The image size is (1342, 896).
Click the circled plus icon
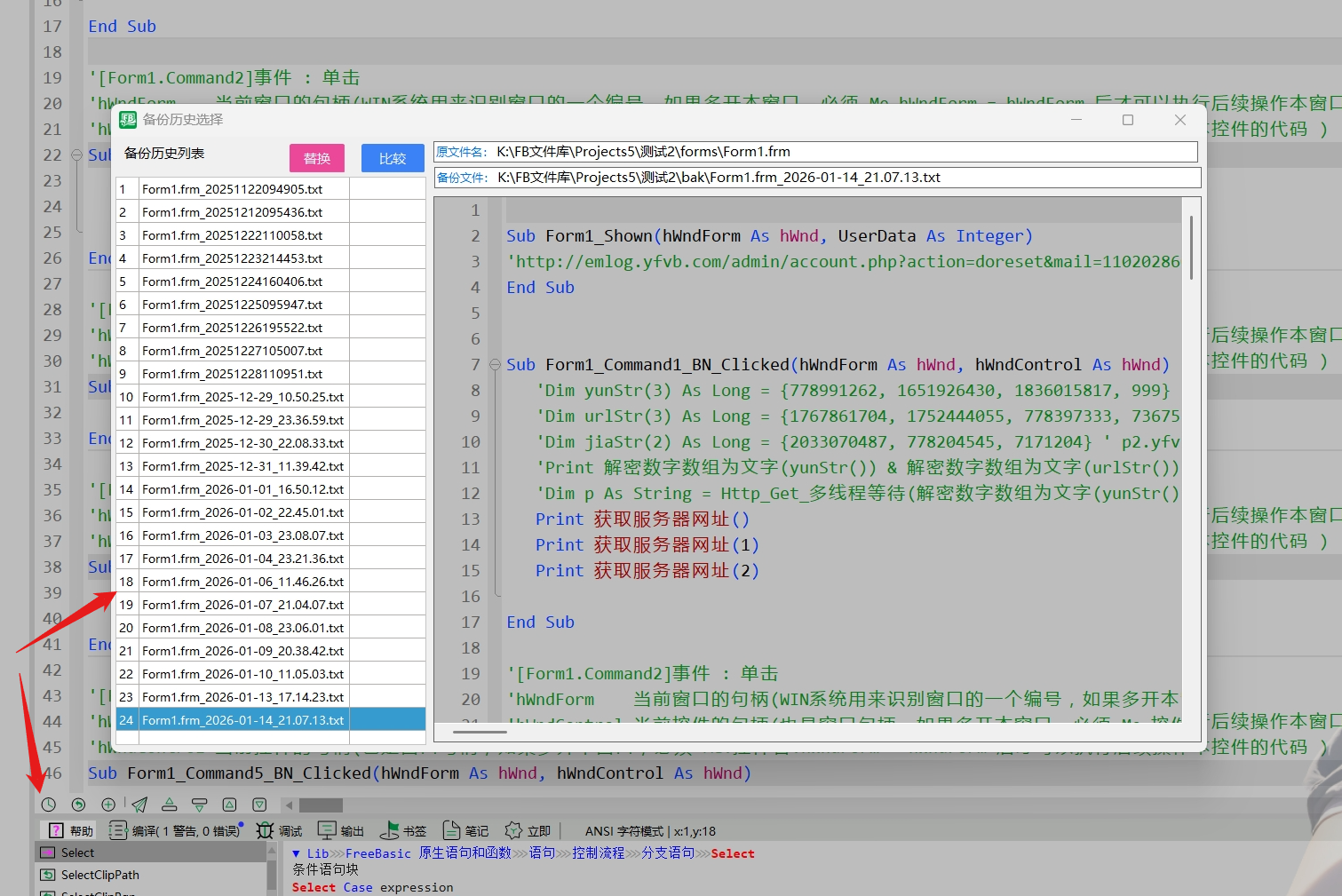click(108, 805)
